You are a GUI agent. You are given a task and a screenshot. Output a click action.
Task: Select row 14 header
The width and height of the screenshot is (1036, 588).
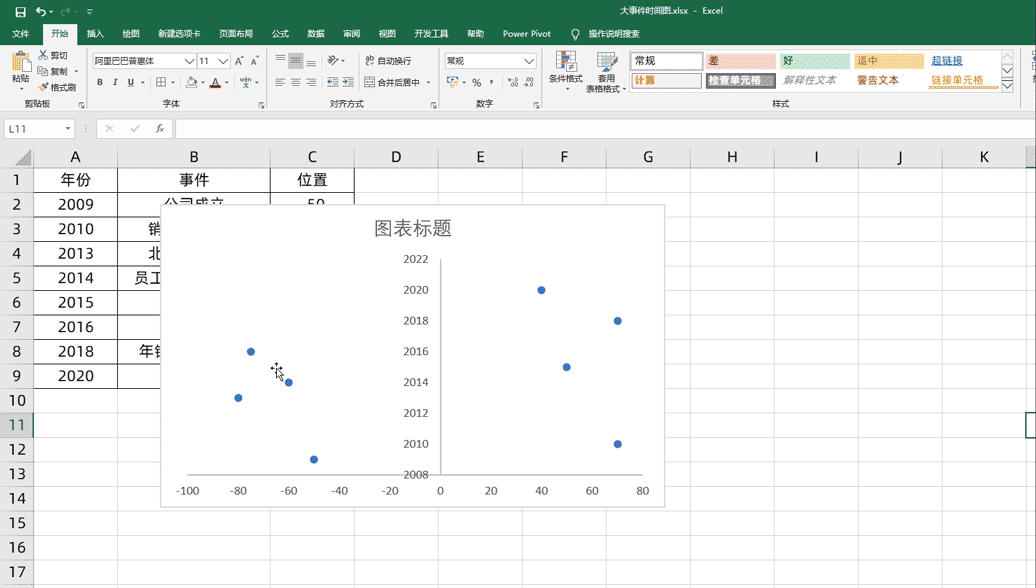17,499
